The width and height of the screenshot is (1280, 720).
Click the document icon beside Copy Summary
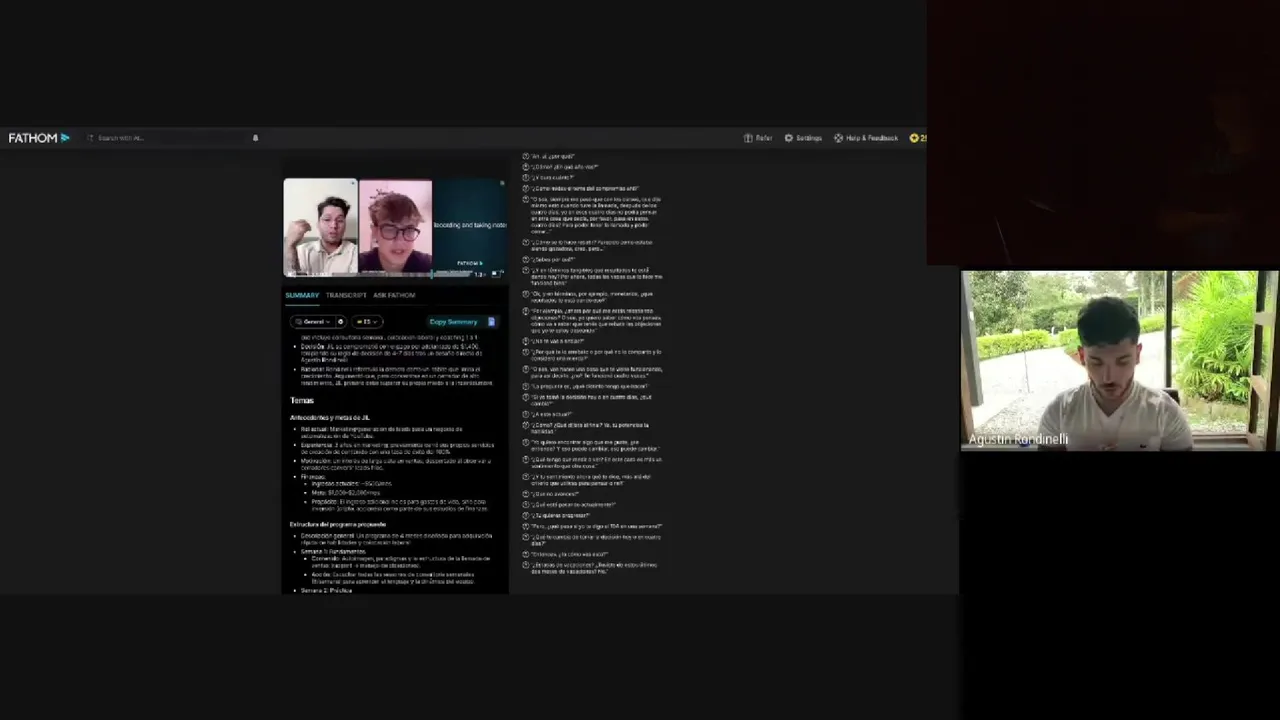[491, 322]
